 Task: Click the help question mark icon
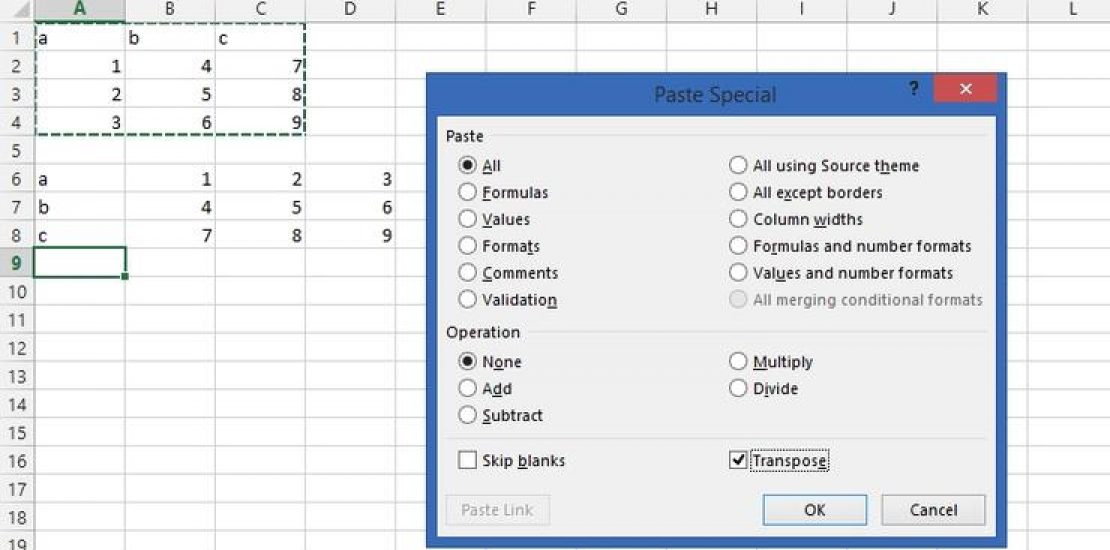[913, 89]
